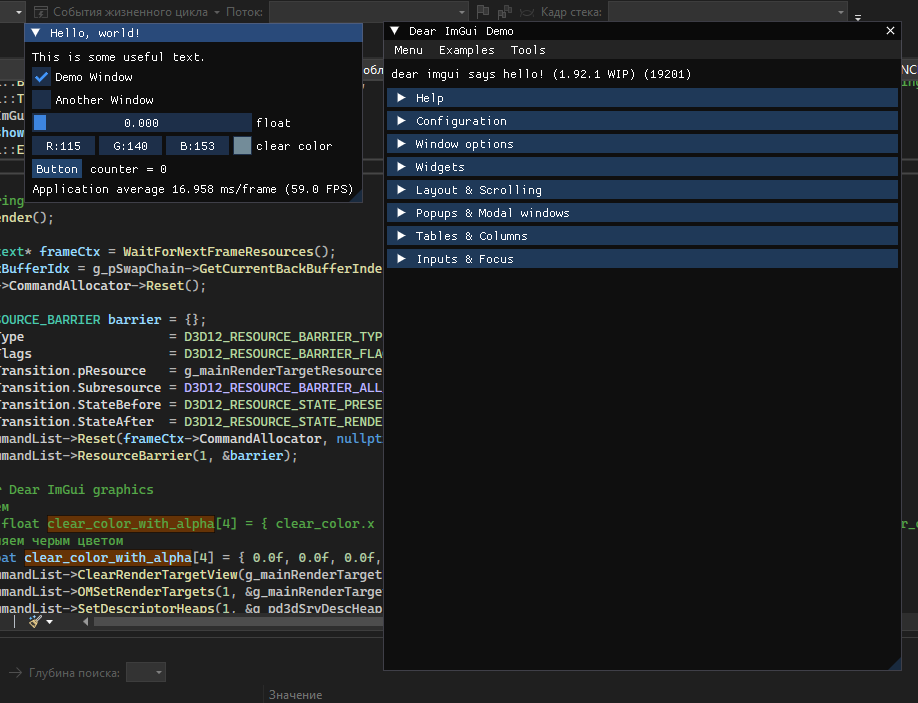Click the arrow icon before Глубина поиска
Viewport: 918px width, 703px height.
[16, 673]
